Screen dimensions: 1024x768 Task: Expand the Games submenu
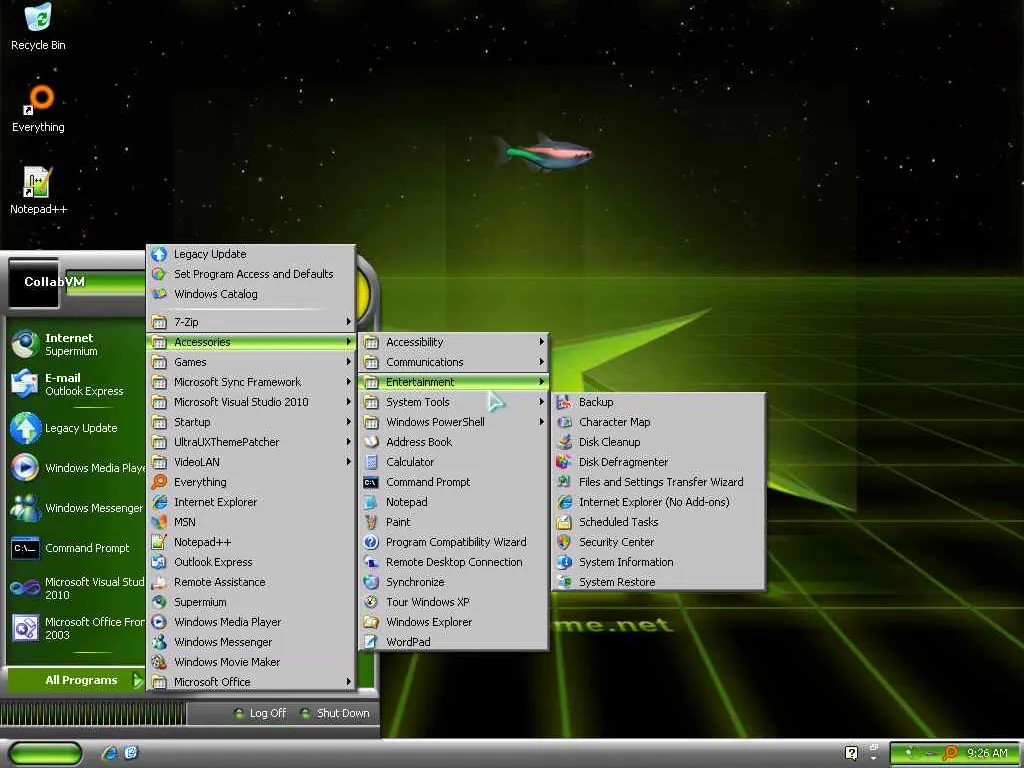251,362
